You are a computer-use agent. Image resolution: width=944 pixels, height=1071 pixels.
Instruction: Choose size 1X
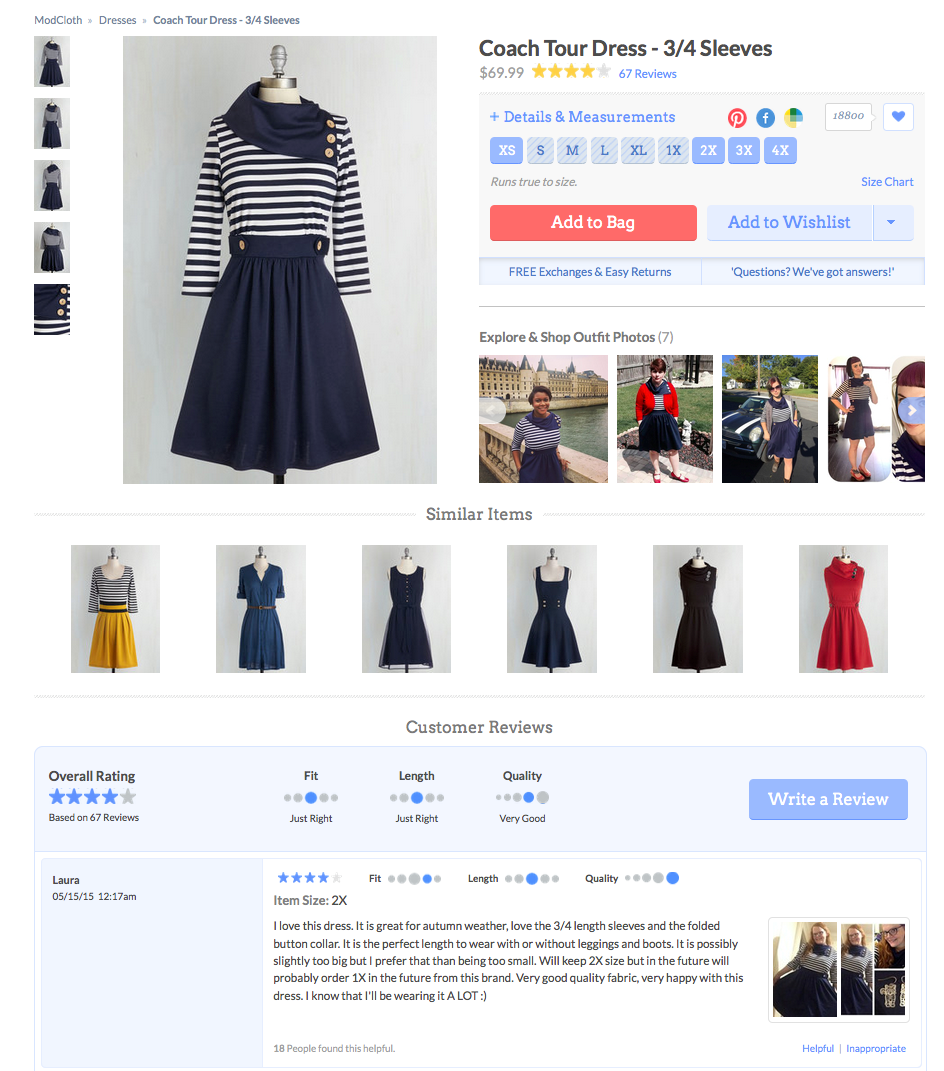pyautogui.click(x=674, y=150)
